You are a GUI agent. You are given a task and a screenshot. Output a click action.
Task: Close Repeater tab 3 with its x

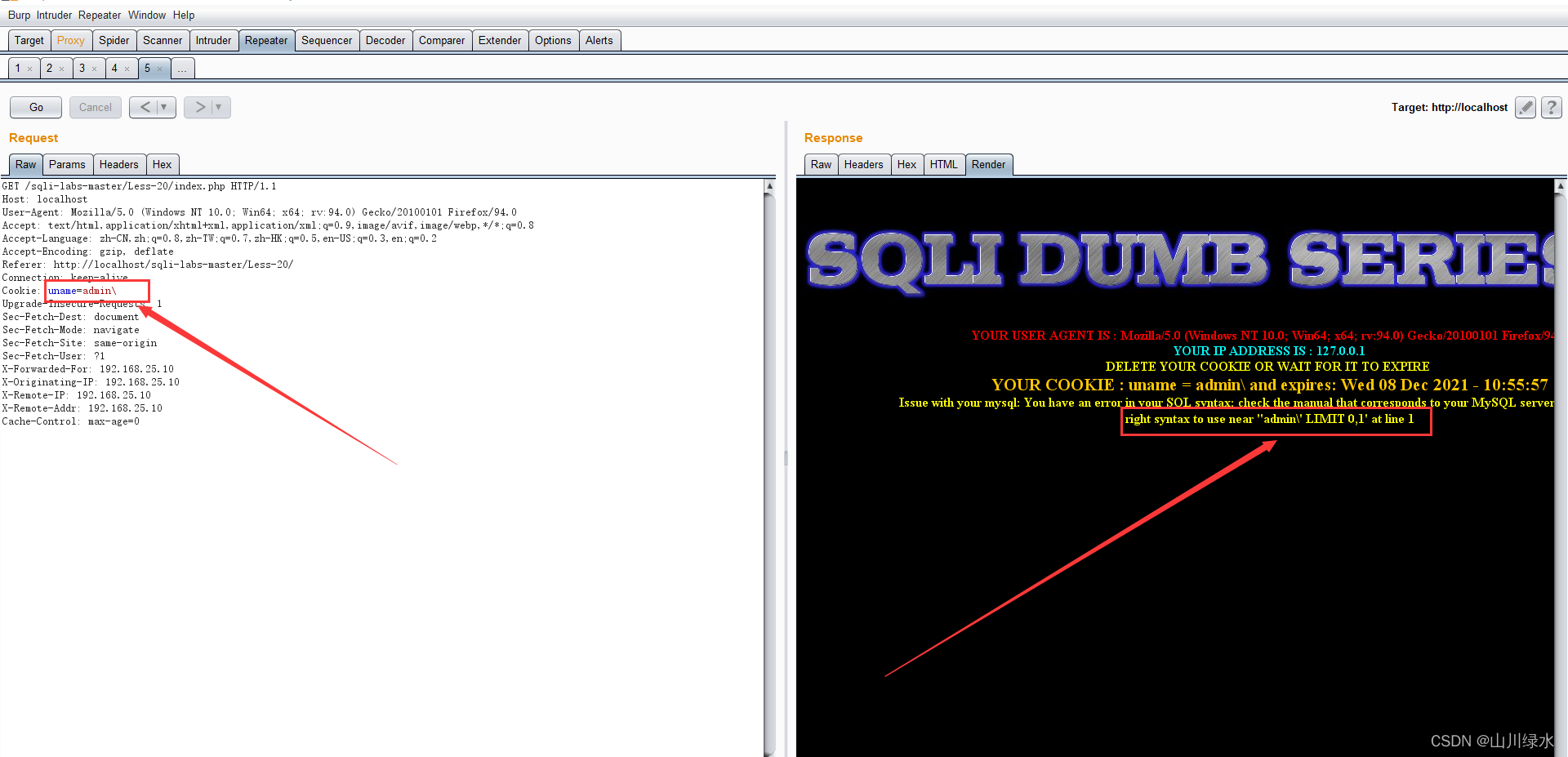coord(95,69)
